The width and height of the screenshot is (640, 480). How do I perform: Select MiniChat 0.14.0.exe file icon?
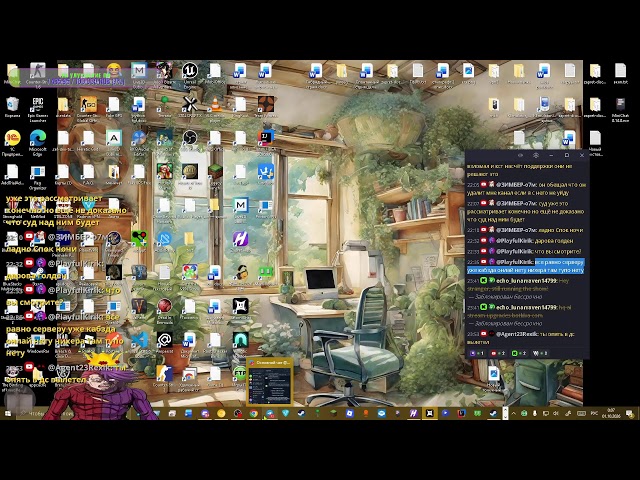click(620, 108)
